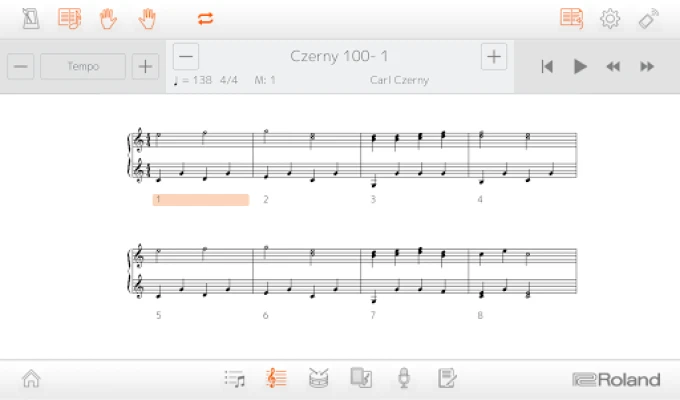The width and height of the screenshot is (680, 400).
Task: Tap the wireless connection icon
Action: (649, 18)
